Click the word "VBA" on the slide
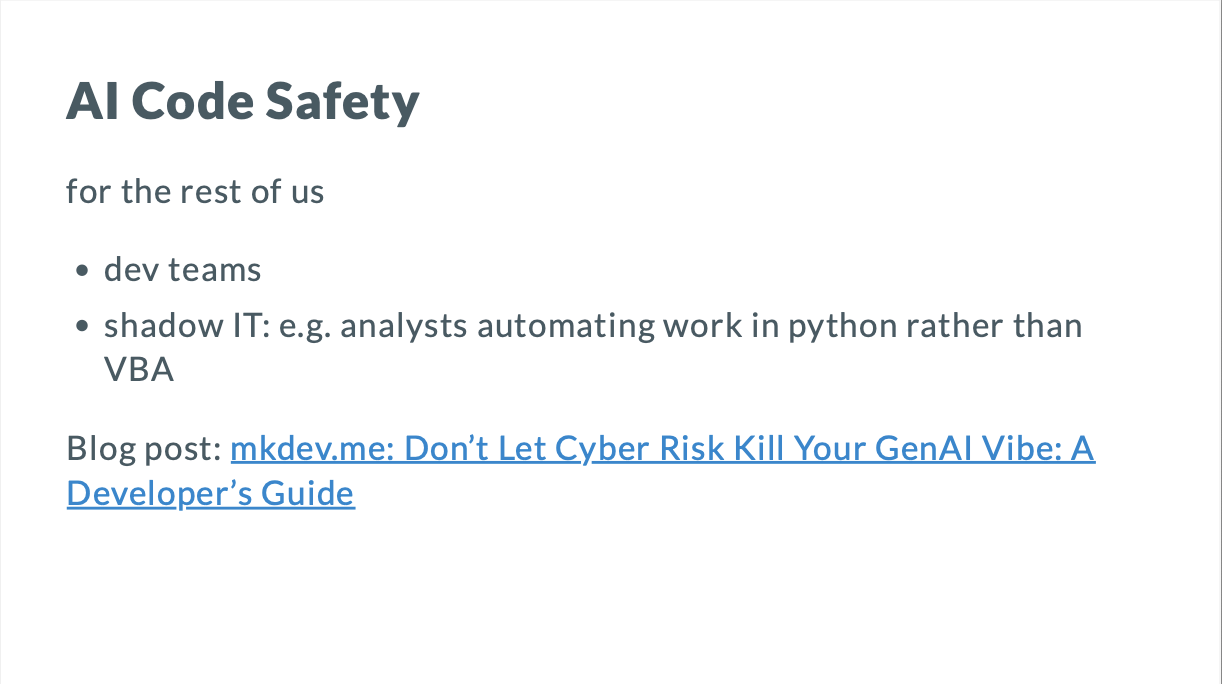This screenshot has width=1222, height=684. tap(139, 371)
